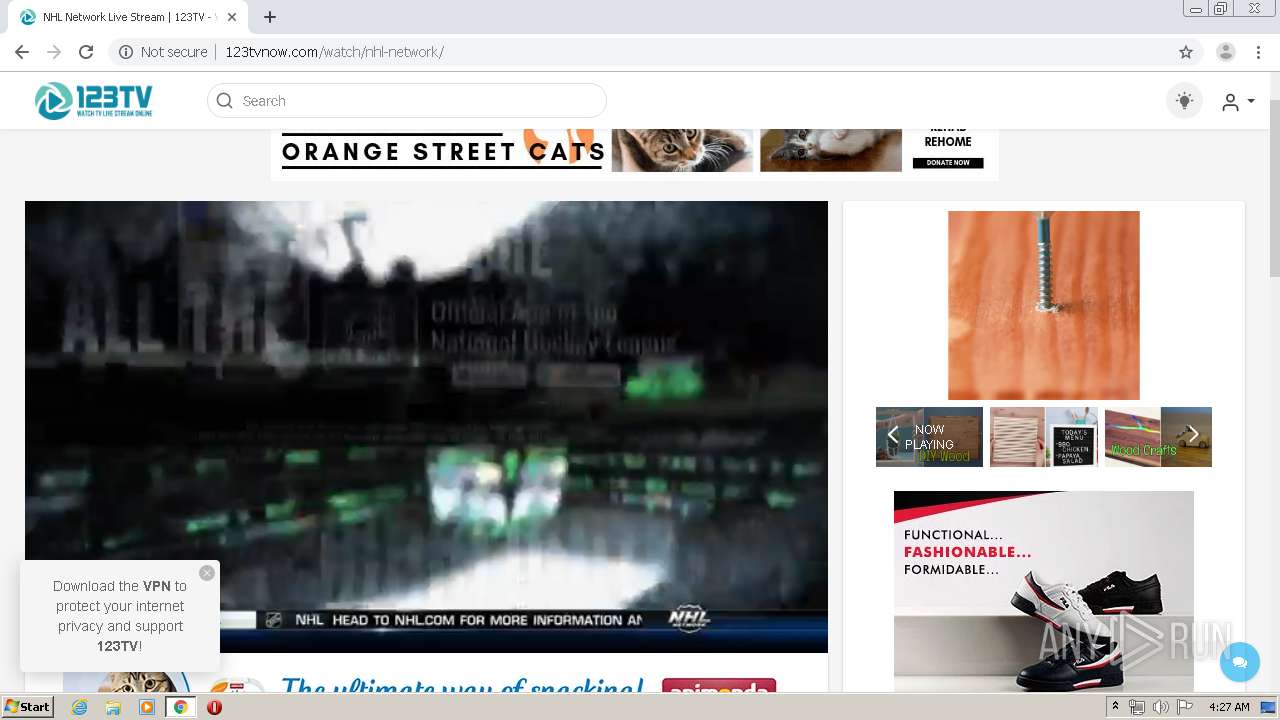1280x720 pixels.
Task: Open the Fila sneakers advertisement
Action: (x=1044, y=591)
